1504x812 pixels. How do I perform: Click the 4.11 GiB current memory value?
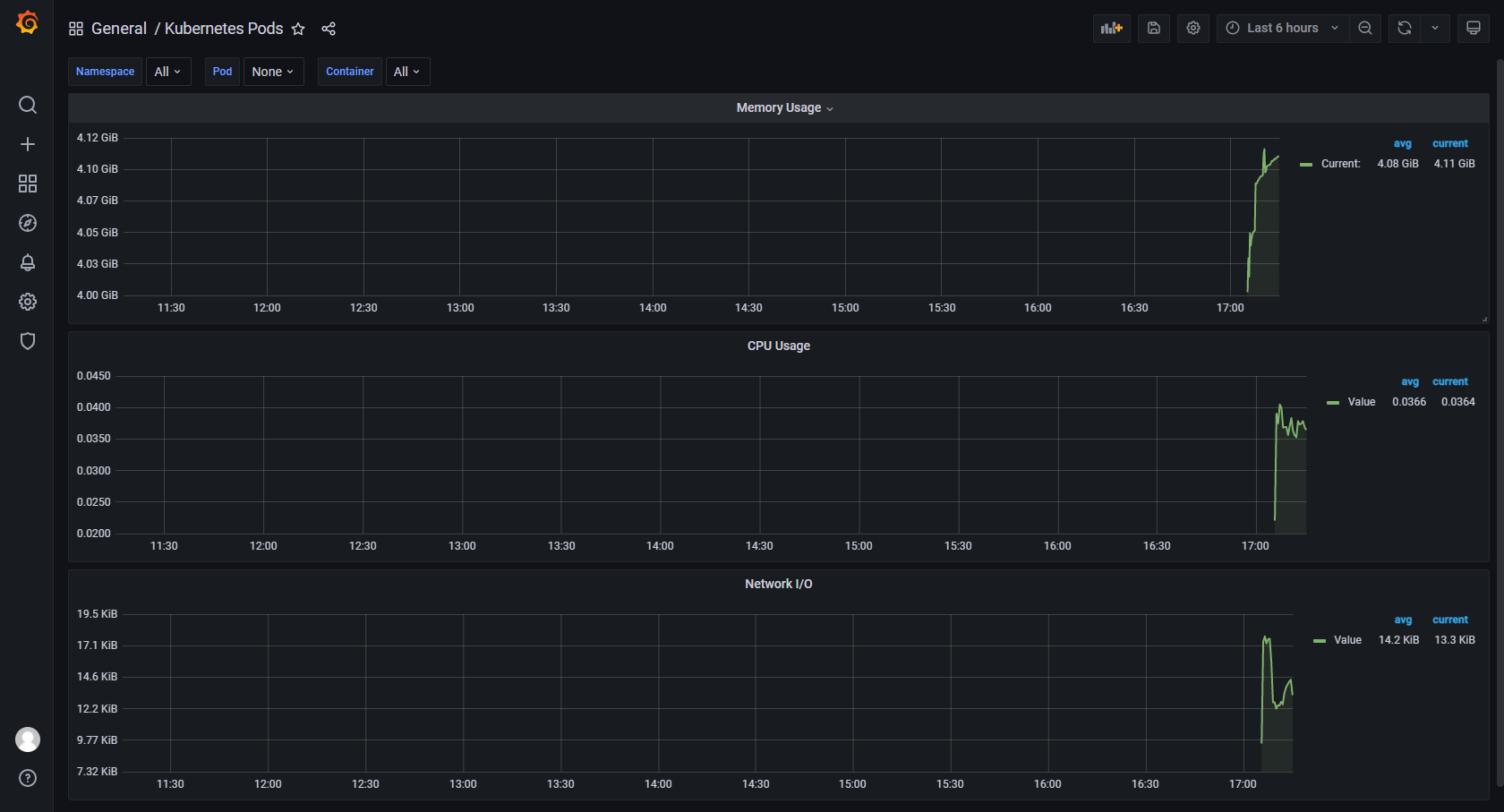coord(1454,164)
